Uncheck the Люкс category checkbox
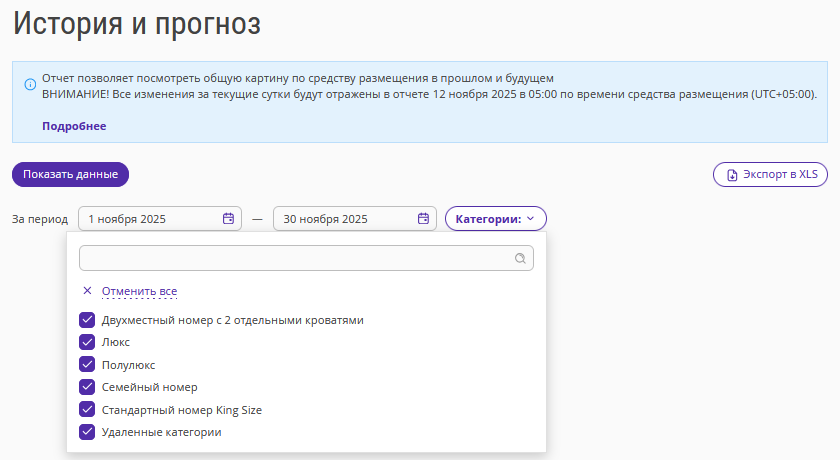Screen dimensions: 840x460 (87, 342)
